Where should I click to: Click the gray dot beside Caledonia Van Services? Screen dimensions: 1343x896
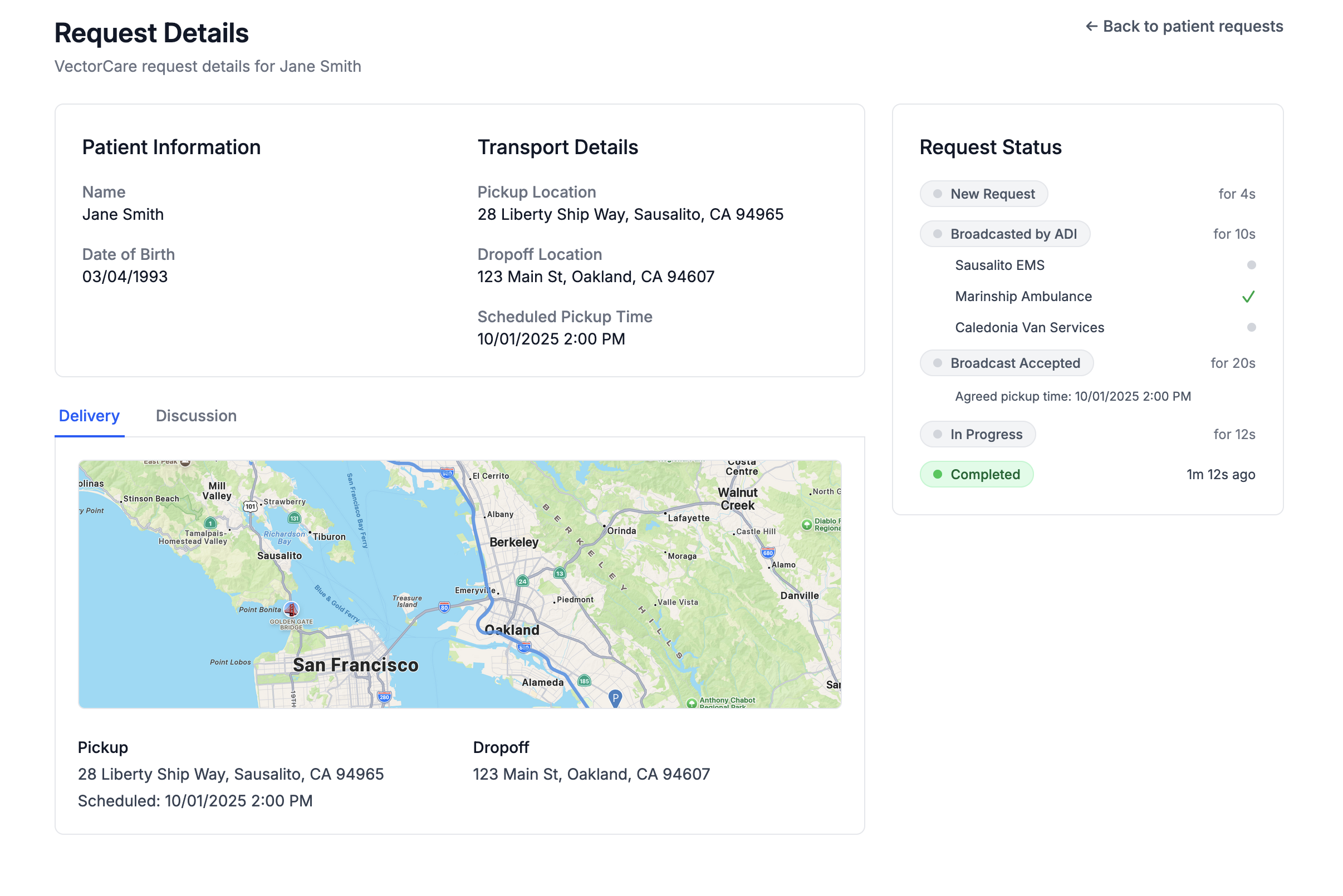[x=1251, y=327]
